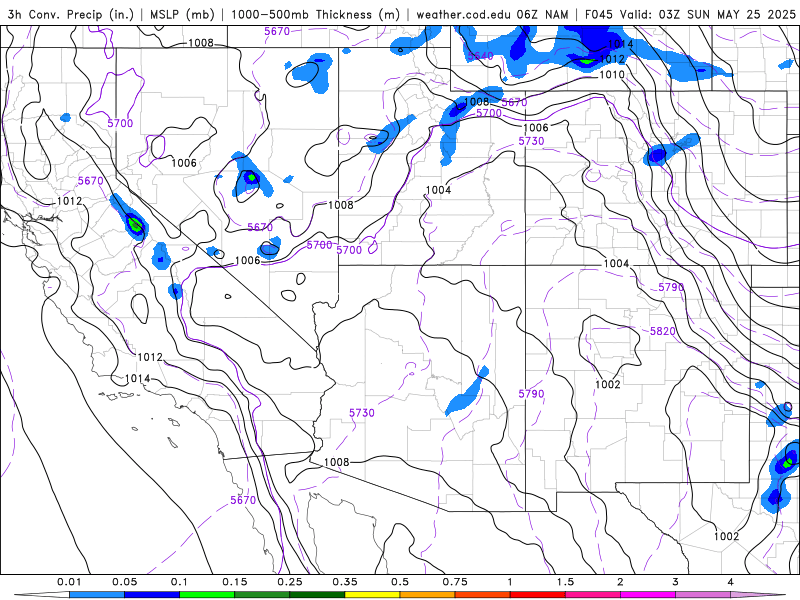Image resolution: width=800 pixels, height=600 pixels.
Task: Click the purple '5820' thickness label
Action: click(x=663, y=331)
